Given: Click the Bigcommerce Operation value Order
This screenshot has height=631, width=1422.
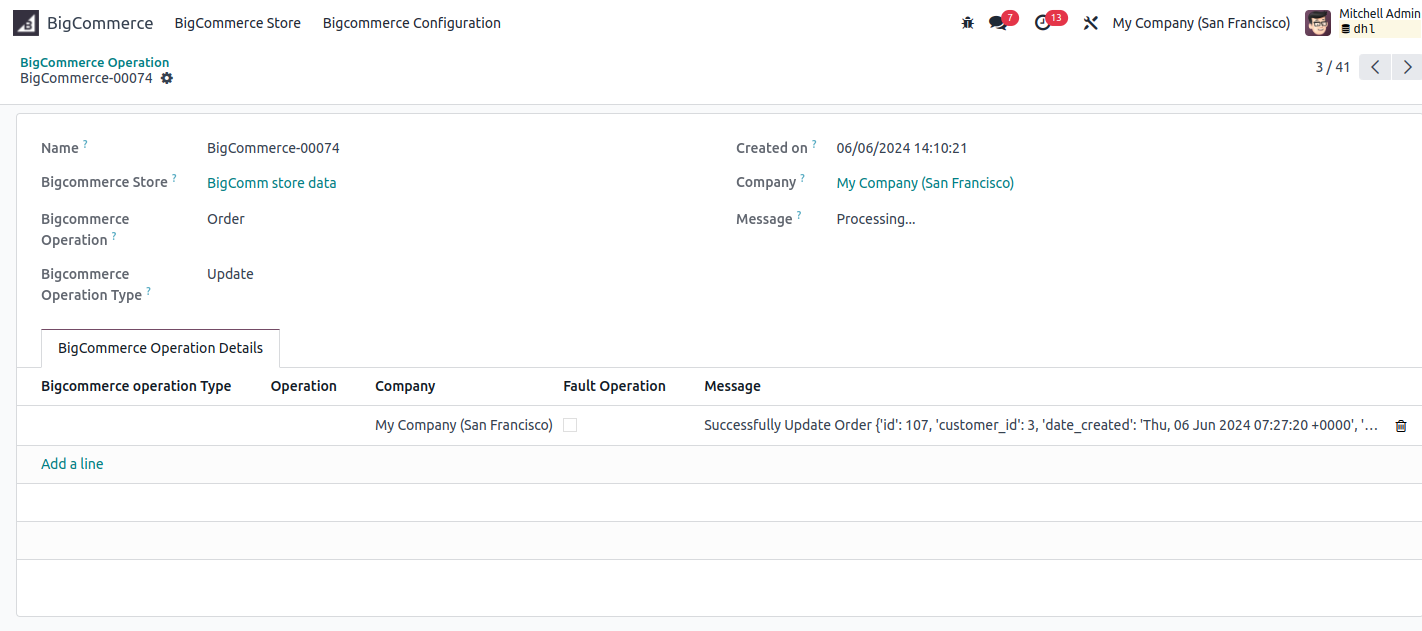Looking at the screenshot, I should point(226,219).
